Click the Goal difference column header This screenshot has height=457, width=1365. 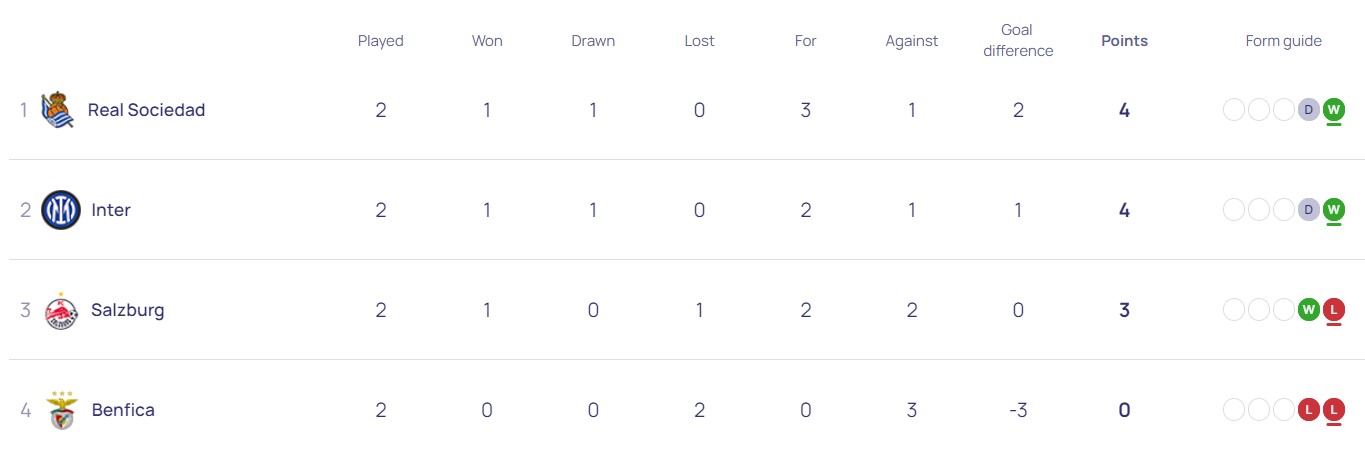(x=1018, y=41)
